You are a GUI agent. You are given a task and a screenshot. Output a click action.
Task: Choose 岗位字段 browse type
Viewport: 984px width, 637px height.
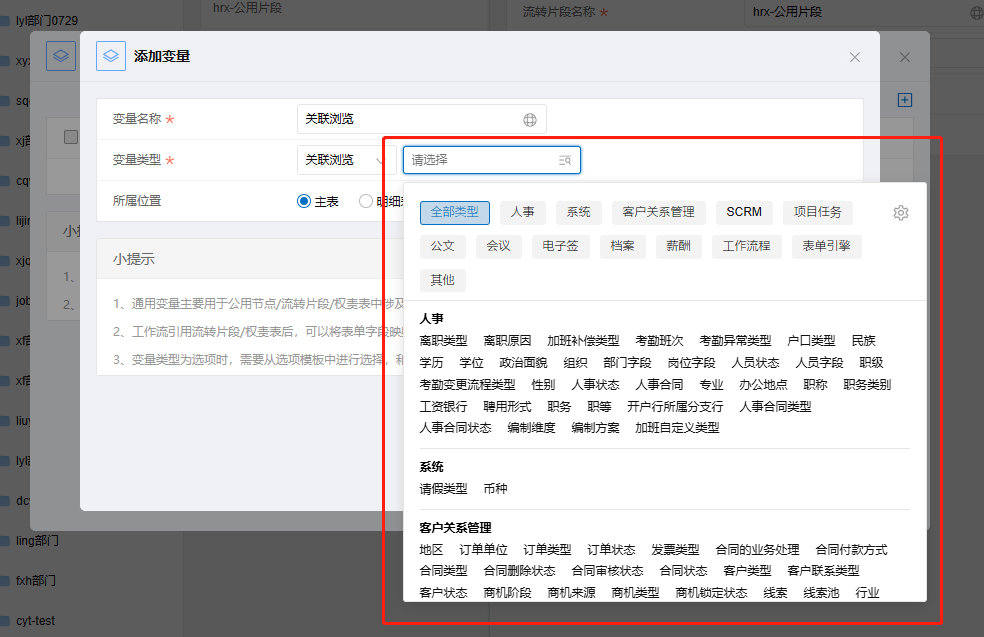[x=691, y=363]
